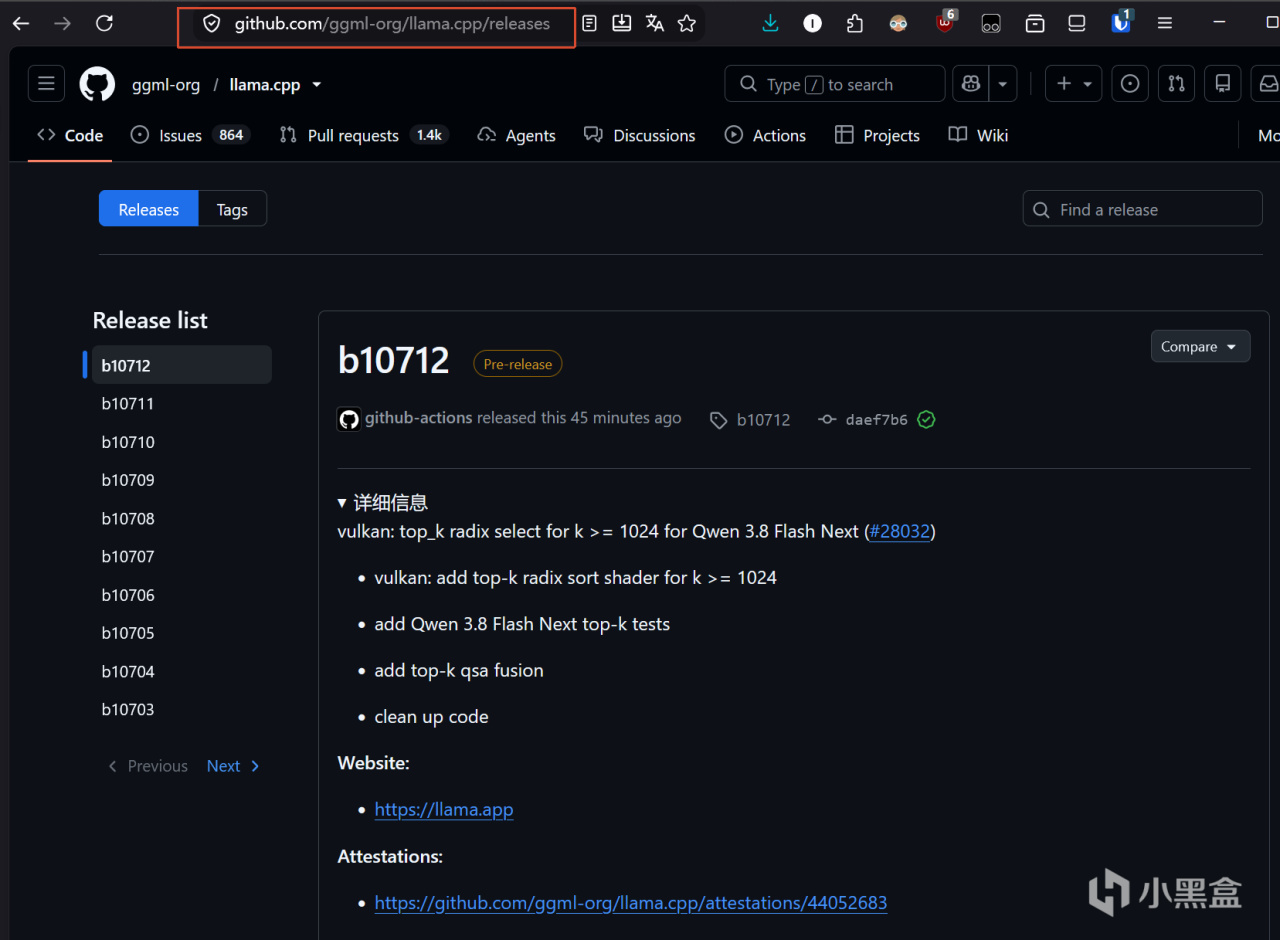The width and height of the screenshot is (1280, 940).
Task: Open the attestations/44052683 link
Action: click(x=631, y=902)
